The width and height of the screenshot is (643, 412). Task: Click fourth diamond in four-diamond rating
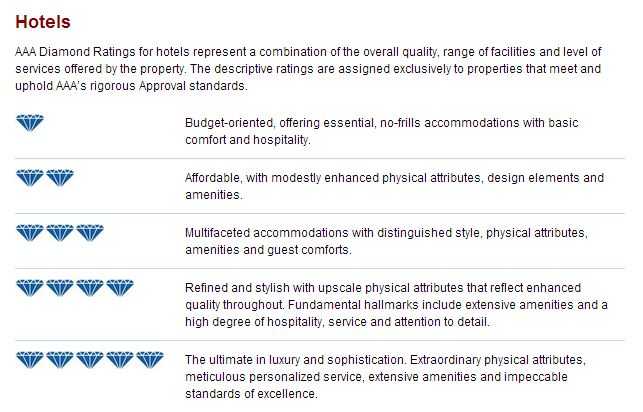[x=120, y=287]
